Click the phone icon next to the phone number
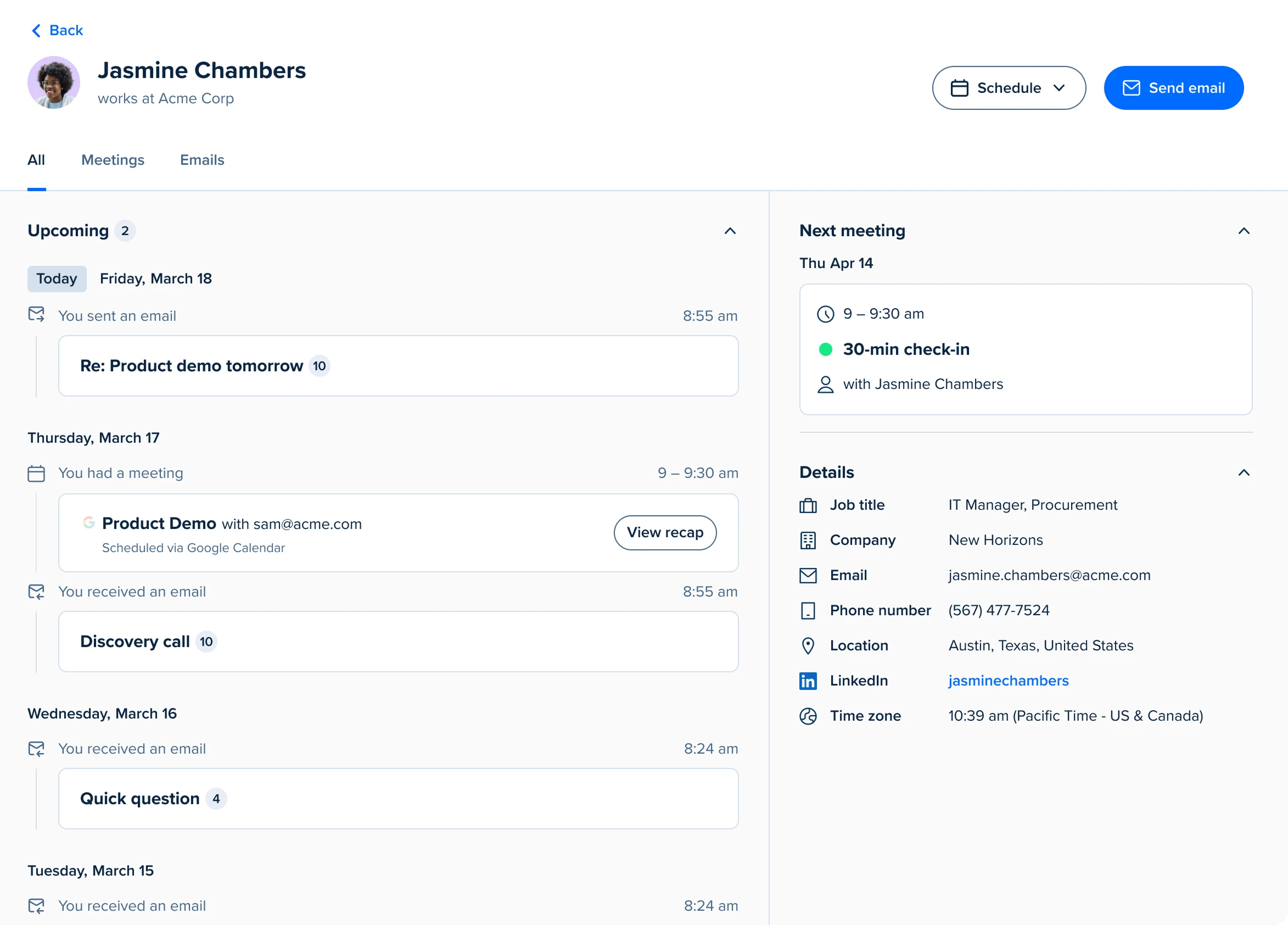 [807, 610]
